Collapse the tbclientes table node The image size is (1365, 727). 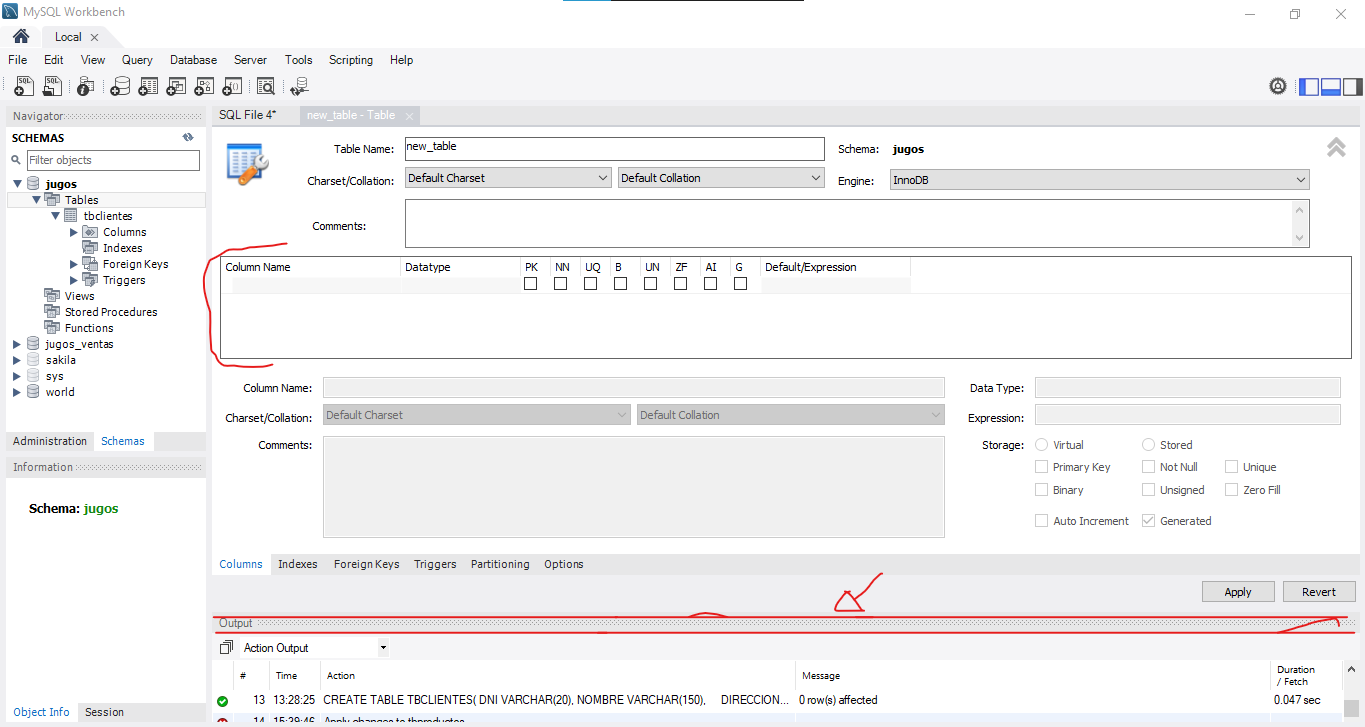[55, 216]
